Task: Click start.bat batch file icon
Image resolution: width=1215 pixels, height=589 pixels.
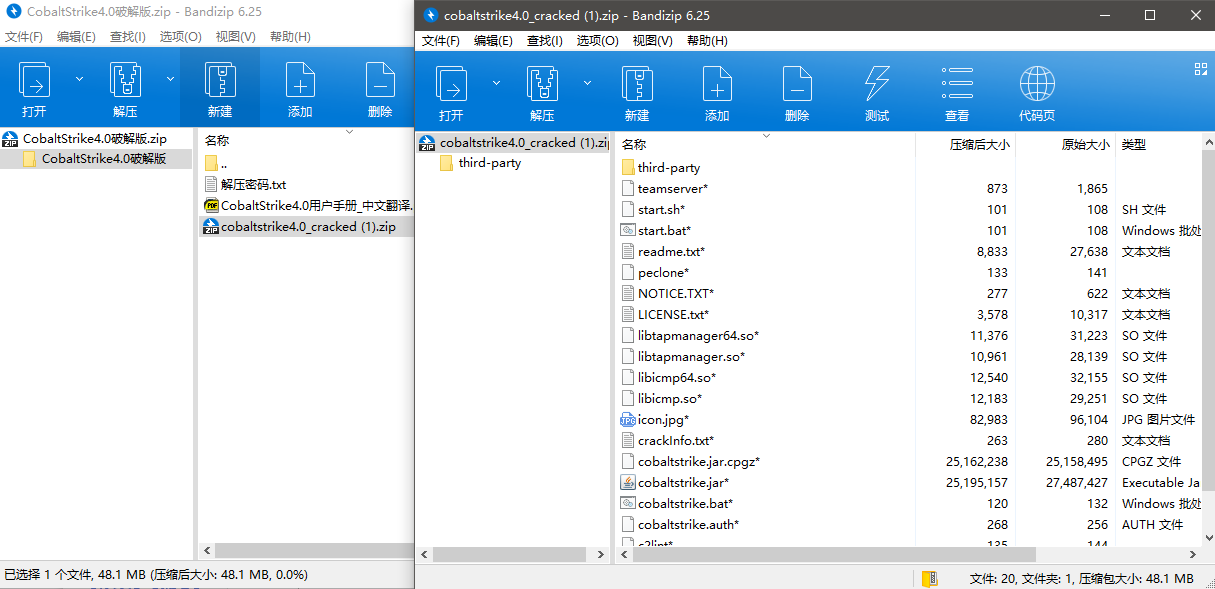Action: (x=628, y=230)
